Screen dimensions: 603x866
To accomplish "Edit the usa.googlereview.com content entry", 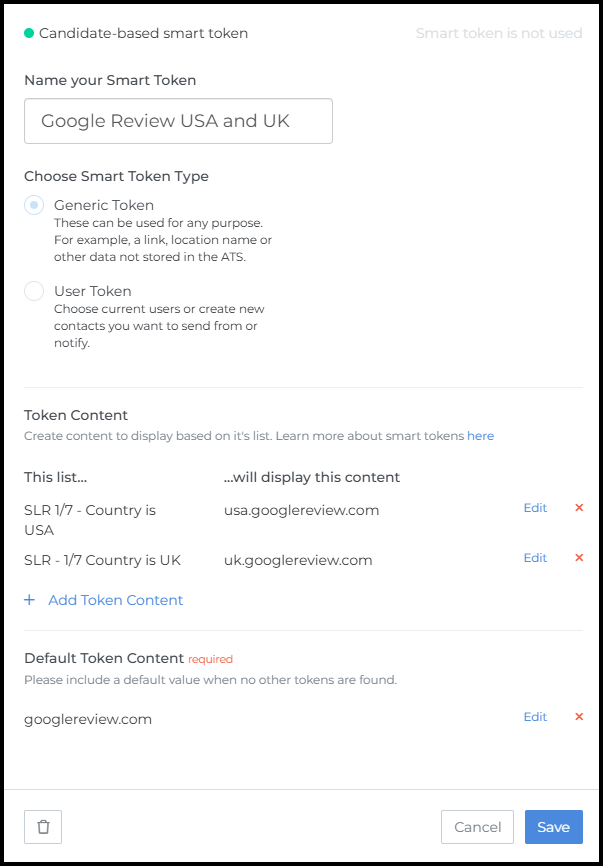I will click(x=534, y=508).
